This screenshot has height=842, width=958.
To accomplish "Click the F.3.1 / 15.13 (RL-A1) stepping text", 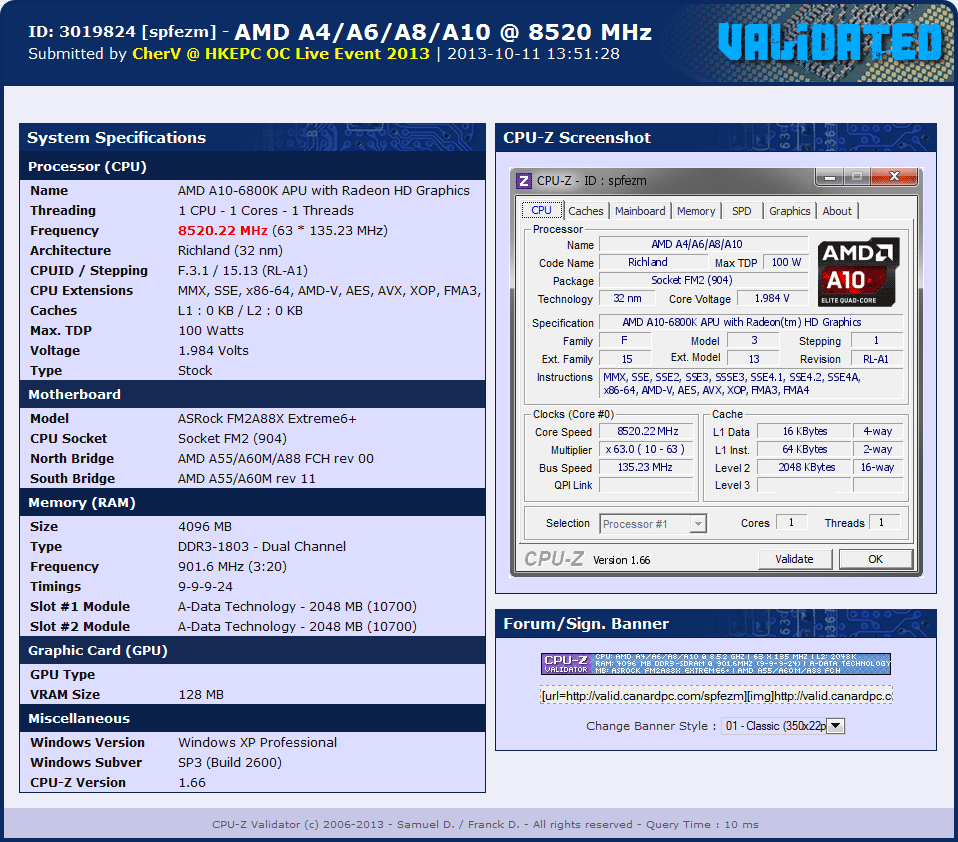I will click(x=243, y=271).
